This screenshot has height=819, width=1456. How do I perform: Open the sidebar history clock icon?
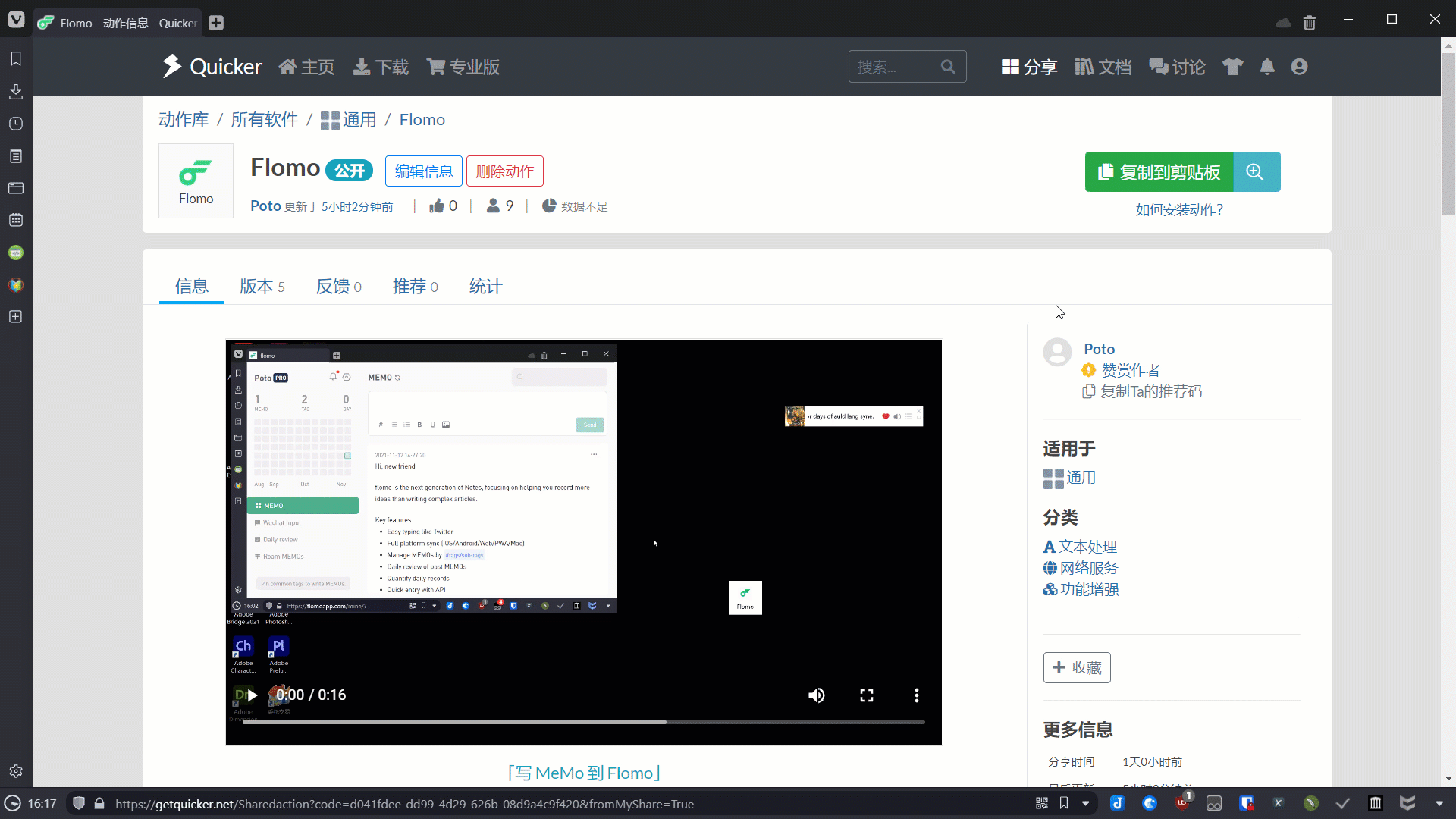pos(16,124)
